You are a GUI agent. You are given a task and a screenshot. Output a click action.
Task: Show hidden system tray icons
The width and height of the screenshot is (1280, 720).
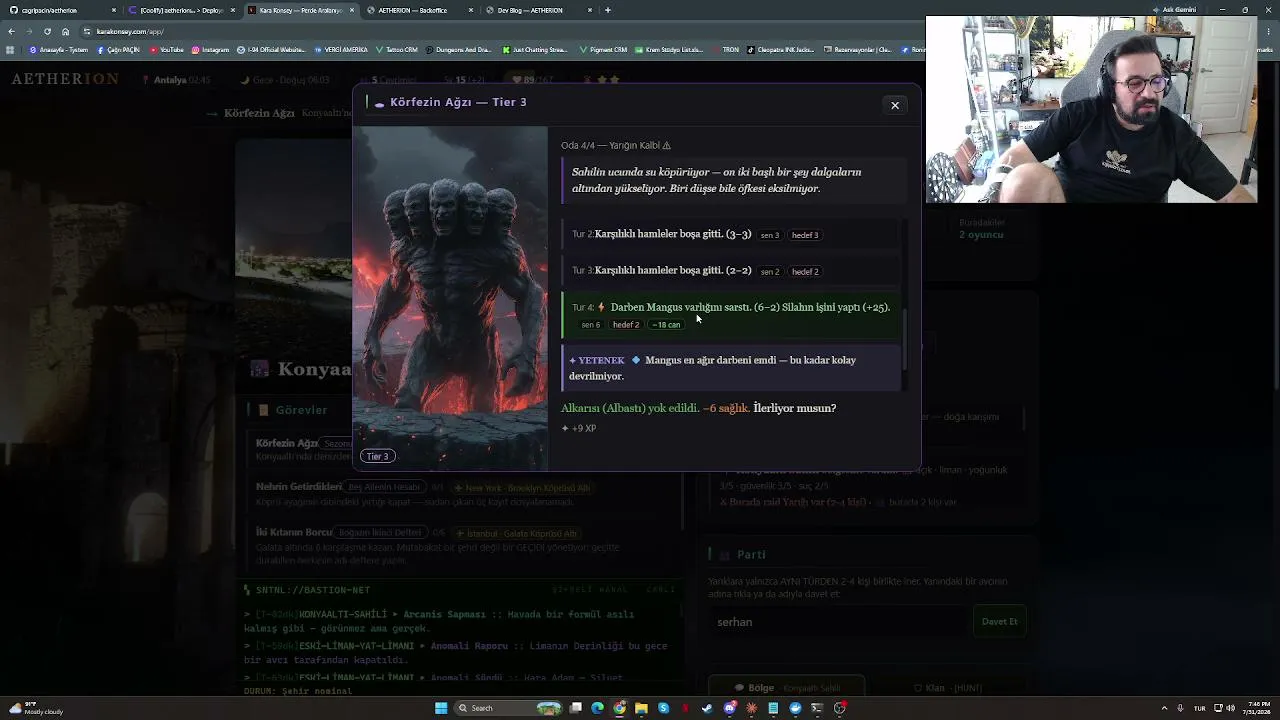(x=1165, y=708)
